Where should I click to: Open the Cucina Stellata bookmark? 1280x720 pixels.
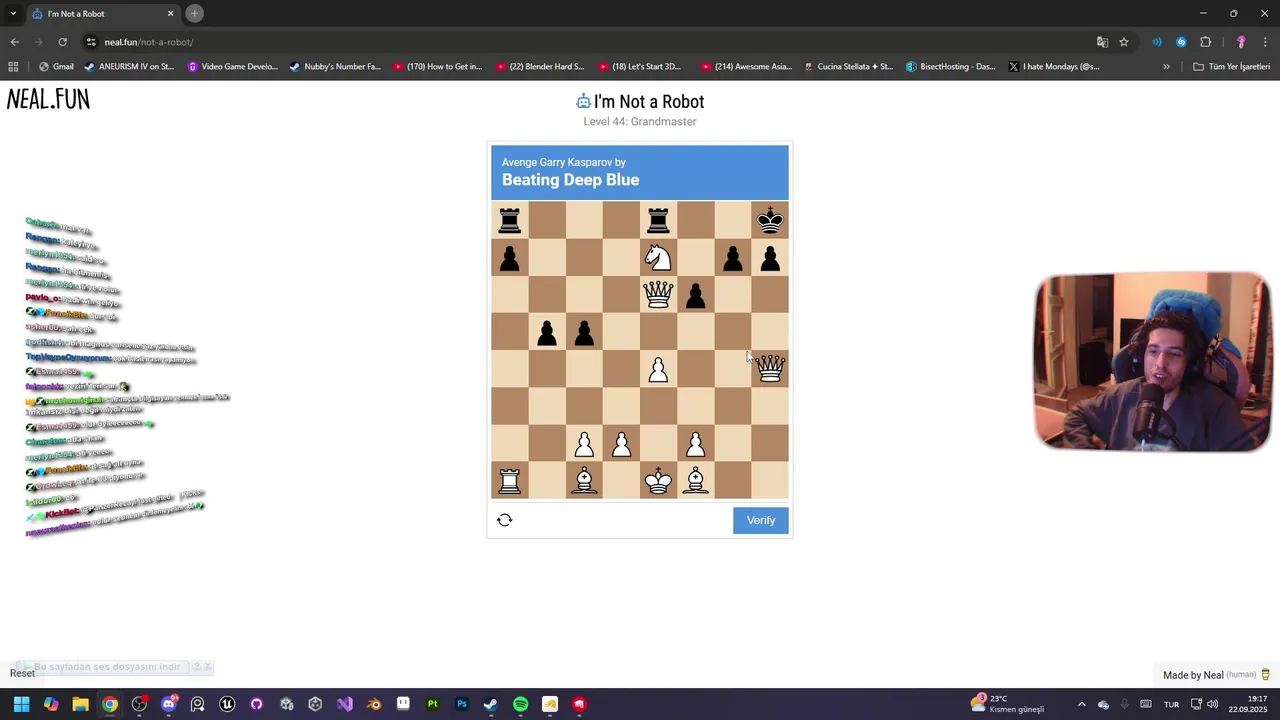(849, 67)
